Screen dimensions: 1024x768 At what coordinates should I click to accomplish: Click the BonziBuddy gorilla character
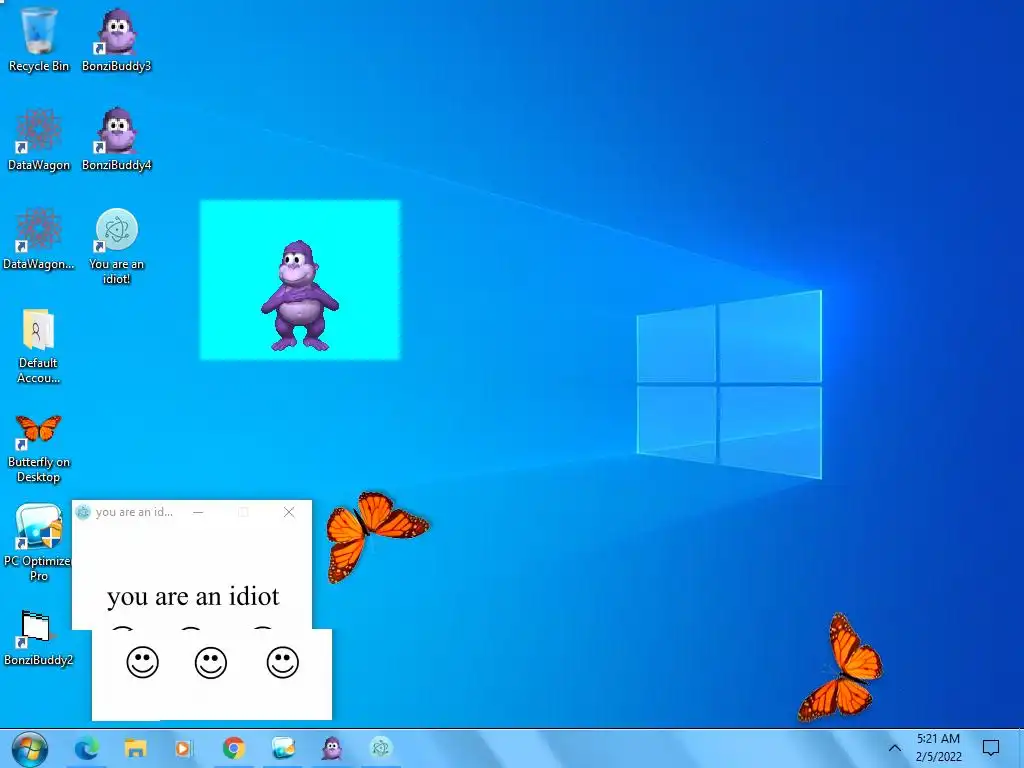pos(300,296)
